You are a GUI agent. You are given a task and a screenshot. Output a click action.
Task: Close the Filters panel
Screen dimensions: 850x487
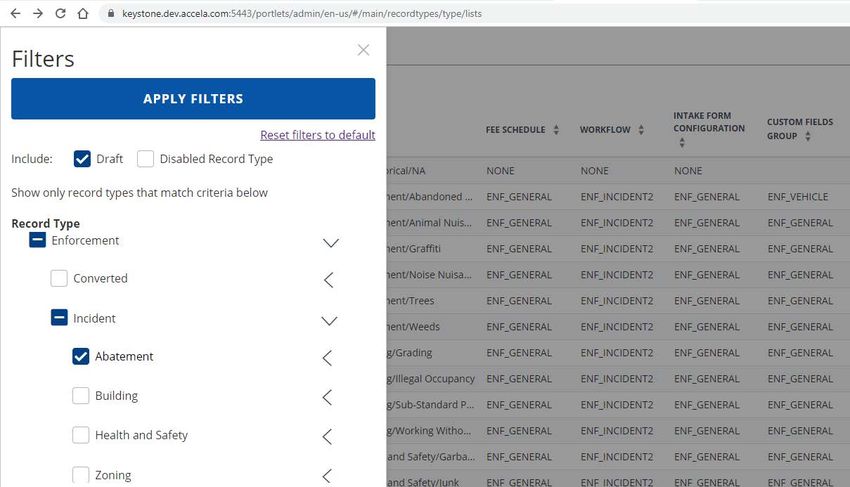click(x=363, y=50)
